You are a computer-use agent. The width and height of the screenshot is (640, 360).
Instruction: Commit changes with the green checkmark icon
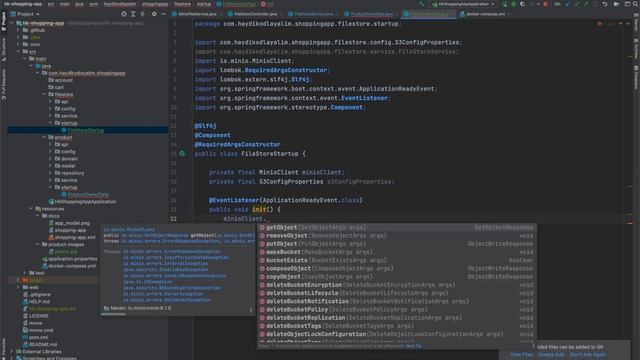point(577,4)
